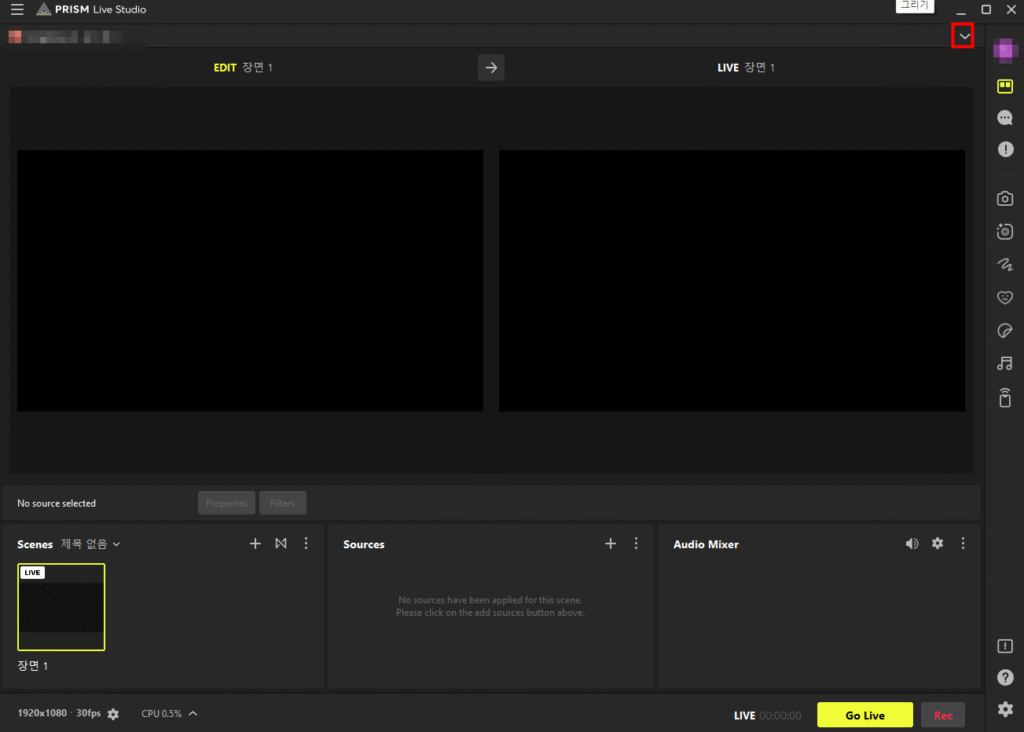
Task: Open the giphy sticker leaf icon
Action: (1005, 330)
